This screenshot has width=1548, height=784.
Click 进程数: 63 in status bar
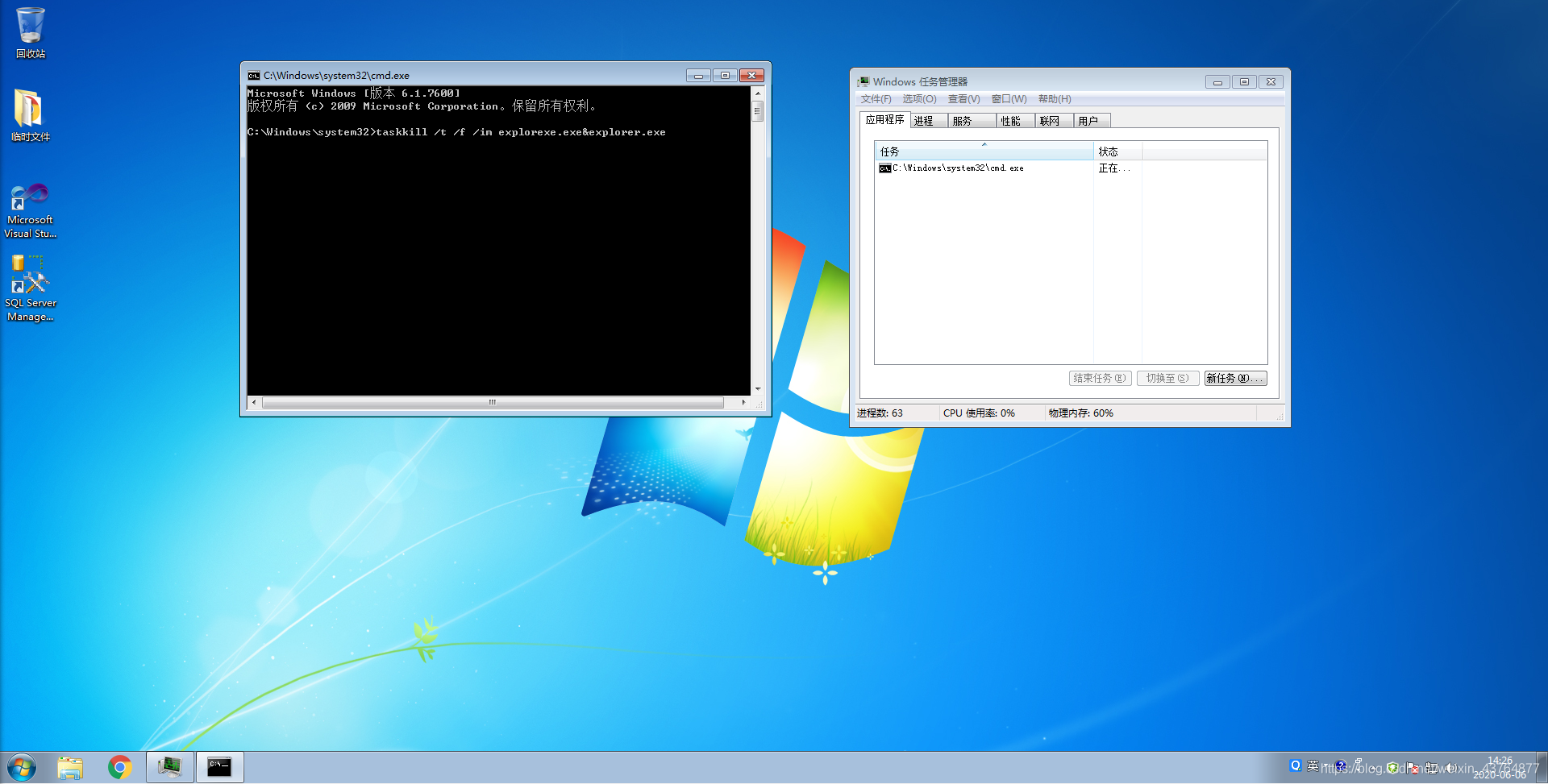click(x=880, y=413)
